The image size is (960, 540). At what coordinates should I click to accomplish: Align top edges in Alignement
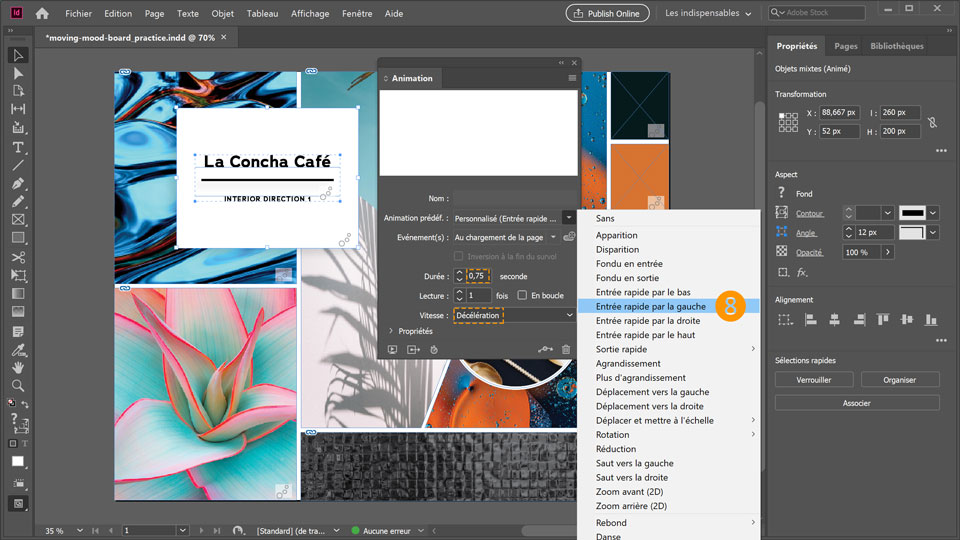click(883, 320)
